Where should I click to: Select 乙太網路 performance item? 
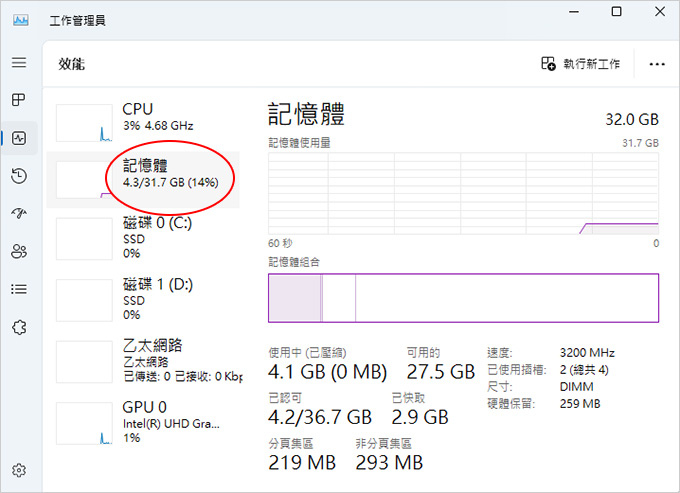point(143,361)
